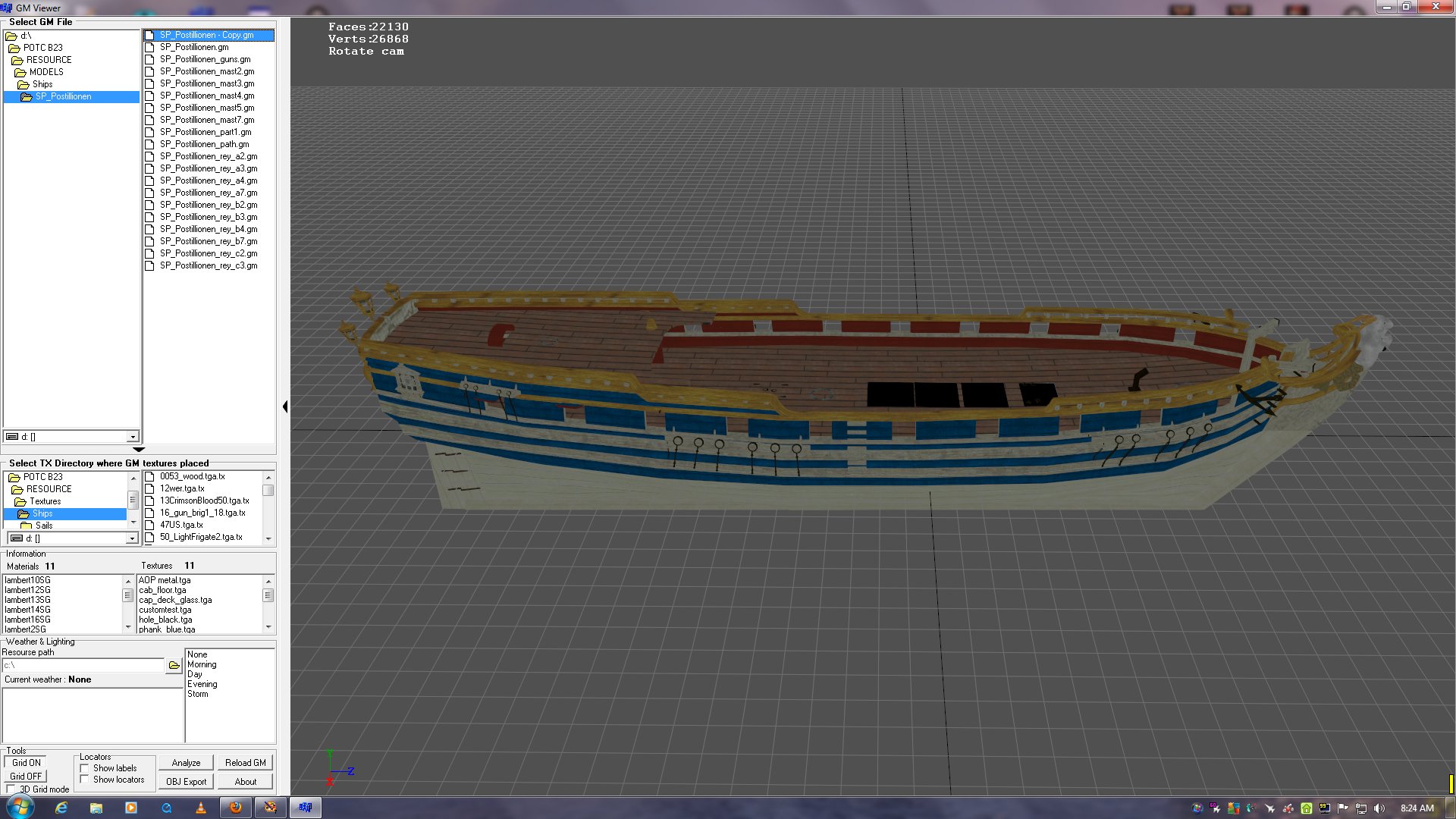Open the Windows Start menu

coord(20,807)
